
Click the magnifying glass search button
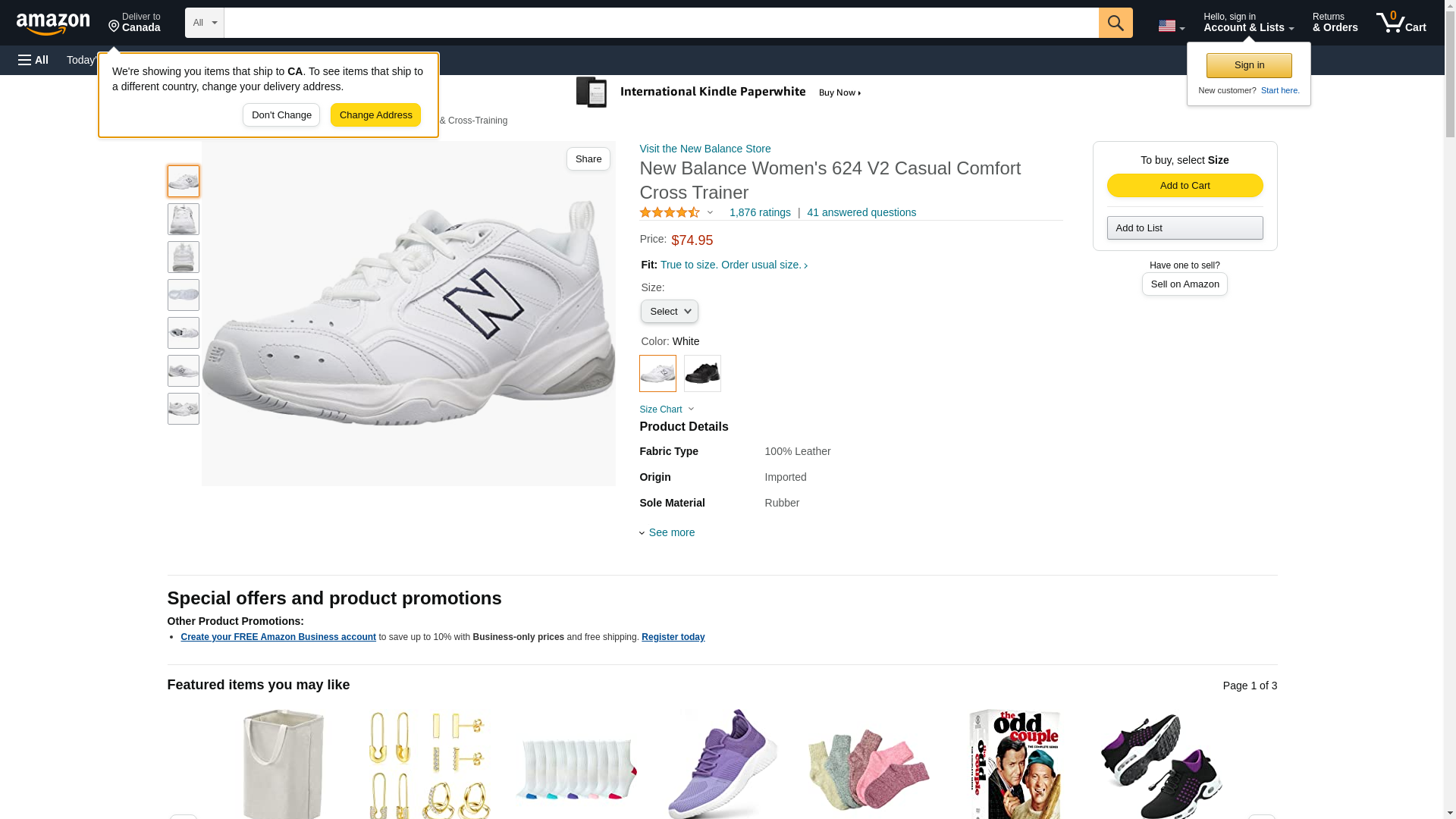pyautogui.click(x=1115, y=23)
